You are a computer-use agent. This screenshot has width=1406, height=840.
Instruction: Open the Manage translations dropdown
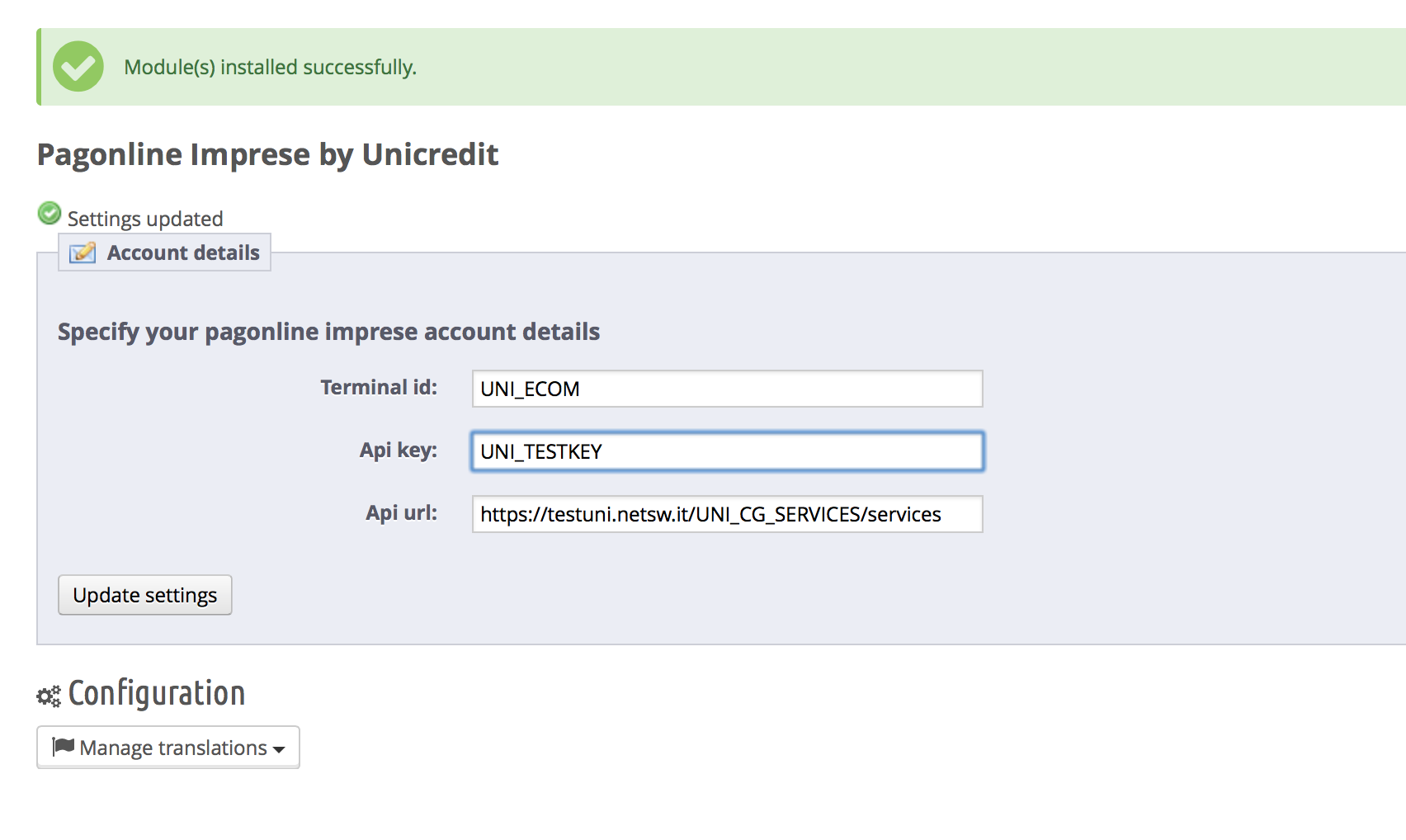pyautogui.click(x=168, y=748)
